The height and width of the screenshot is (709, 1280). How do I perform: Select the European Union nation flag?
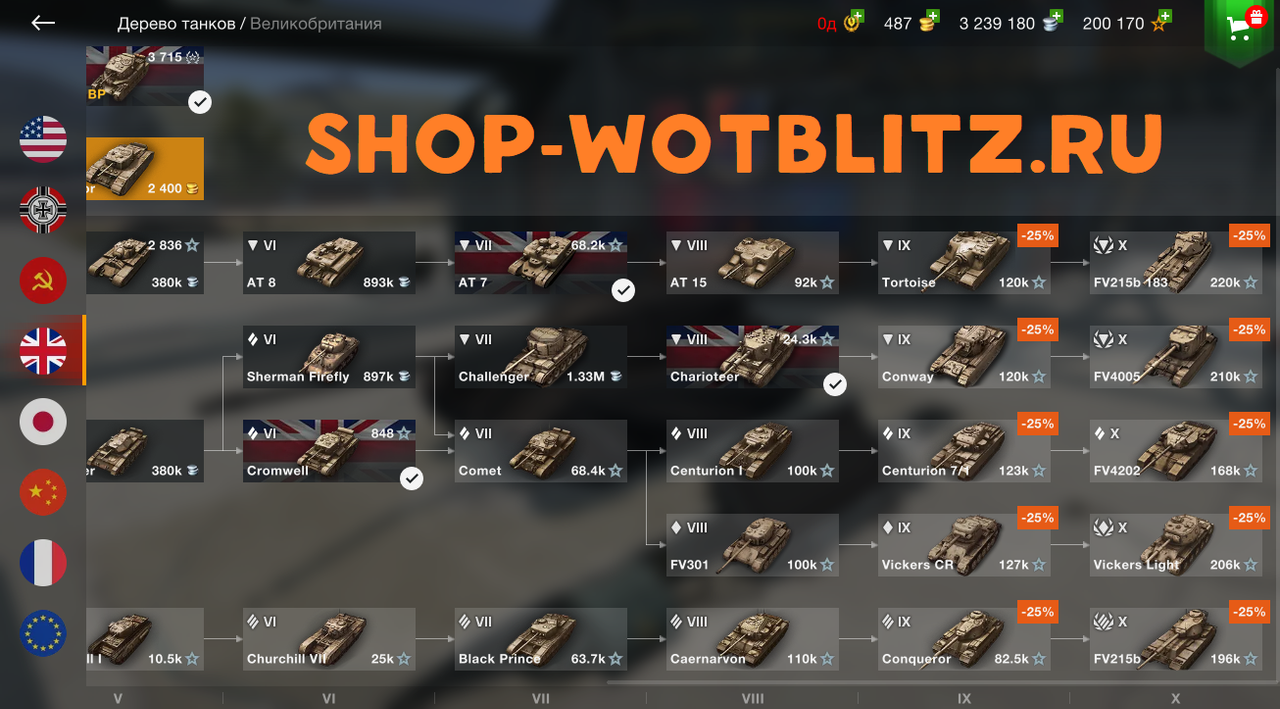[43, 633]
